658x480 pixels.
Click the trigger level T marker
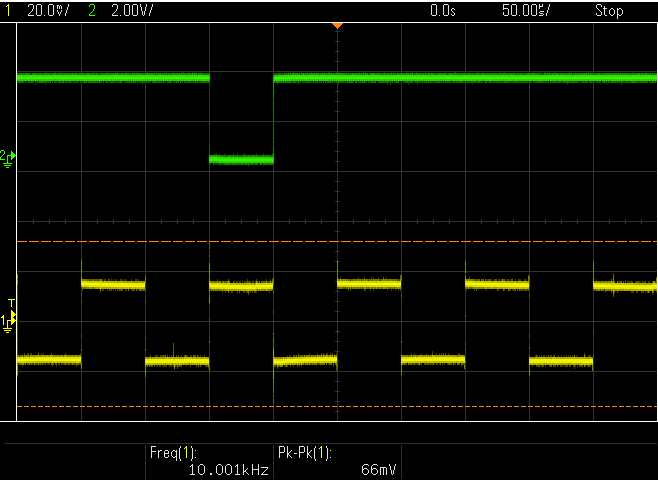12,304
